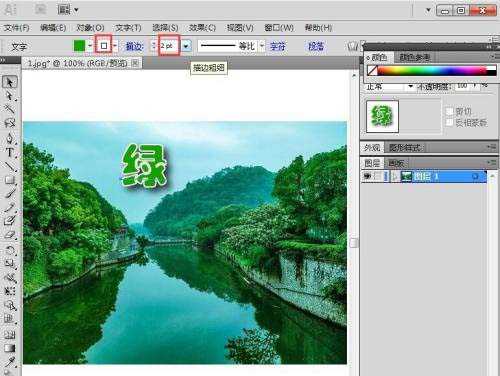This screenshot has width=500, height=376.
Task: Select the Line Segment tool
Action: click(10, 166)
